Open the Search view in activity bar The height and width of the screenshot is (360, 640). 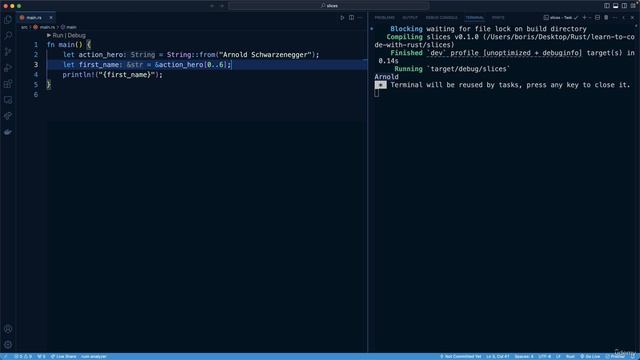(x=8, y=36)
